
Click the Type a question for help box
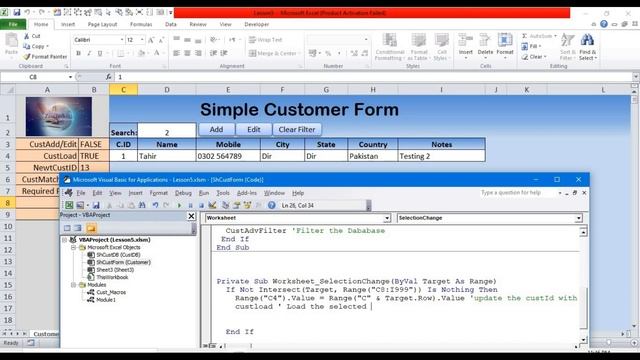518,193
